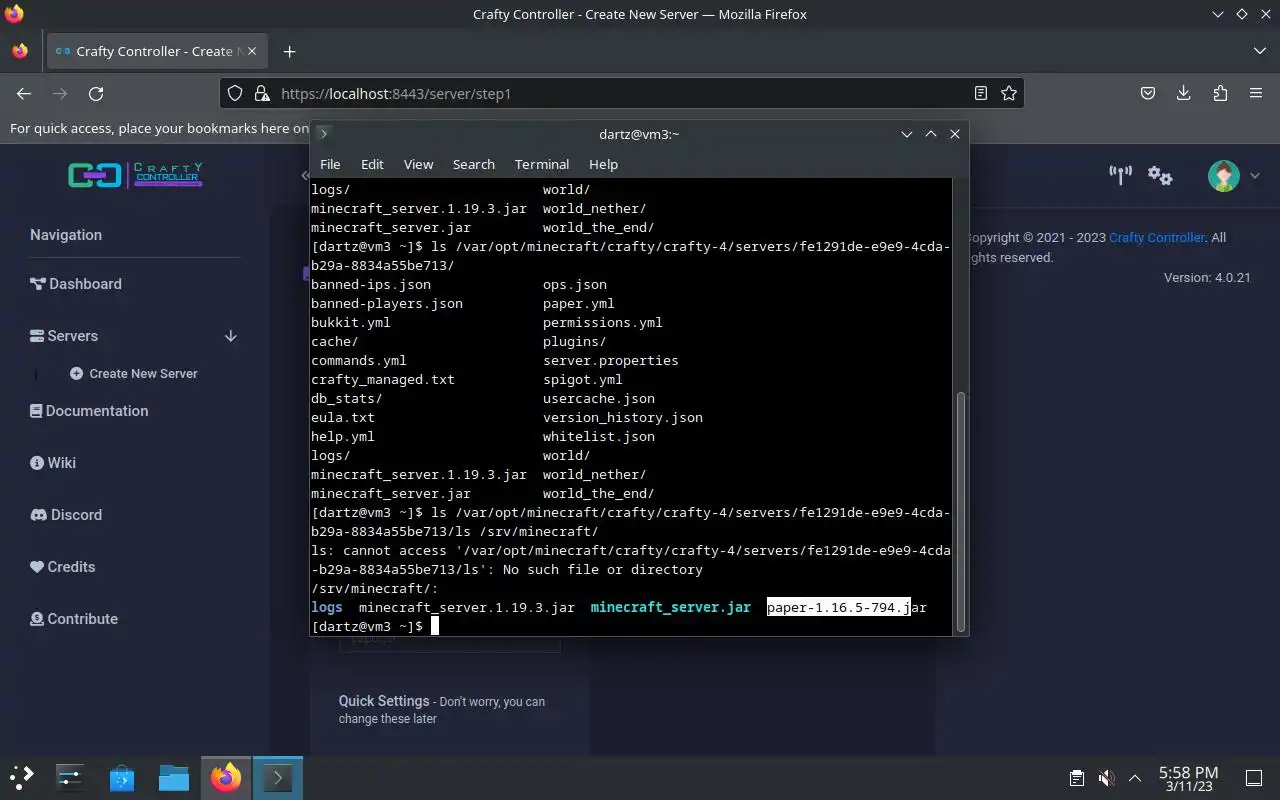Open new browser tab with plus icon
The image size is (1280, 800).
[x=289, y=51]
